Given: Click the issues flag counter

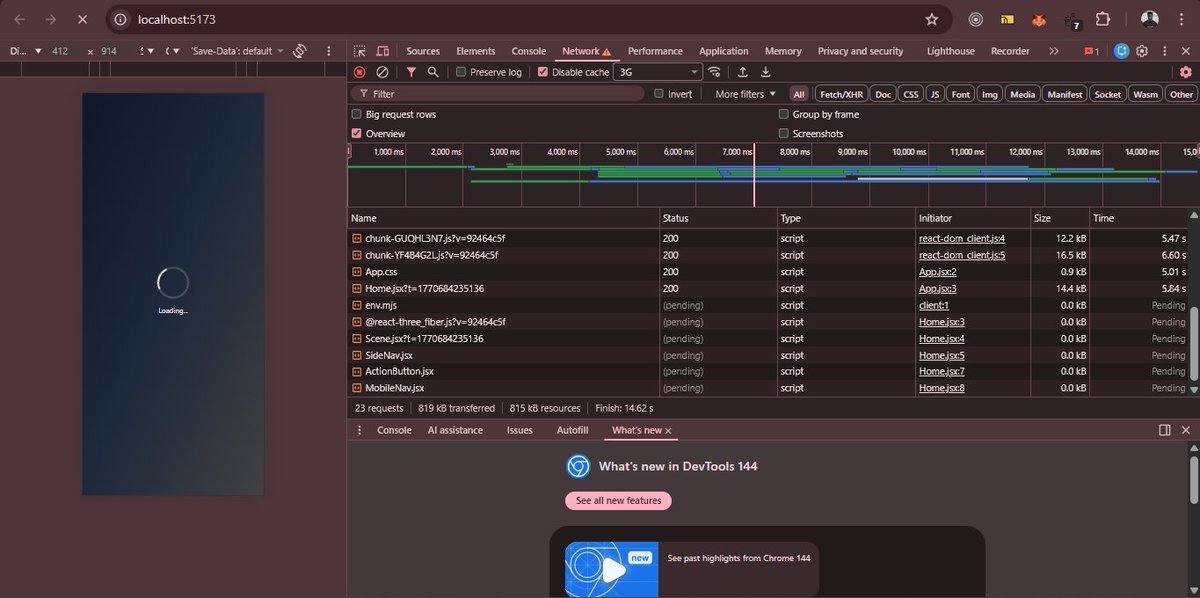Looking at the screenshot, I should (x=1092, y=51).
